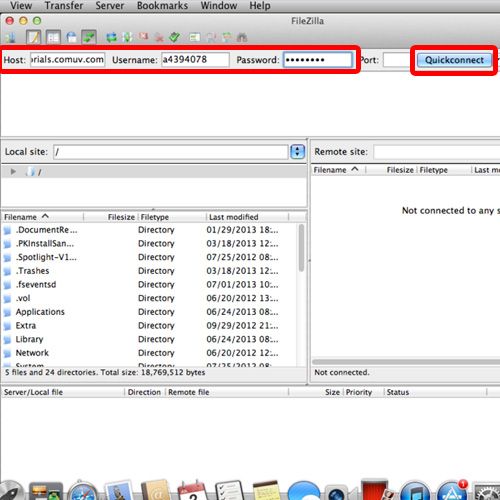Toggle directory comparison toolbar icon
The height and width of the screenshot is (500, 500).
(x=211, y=37)
